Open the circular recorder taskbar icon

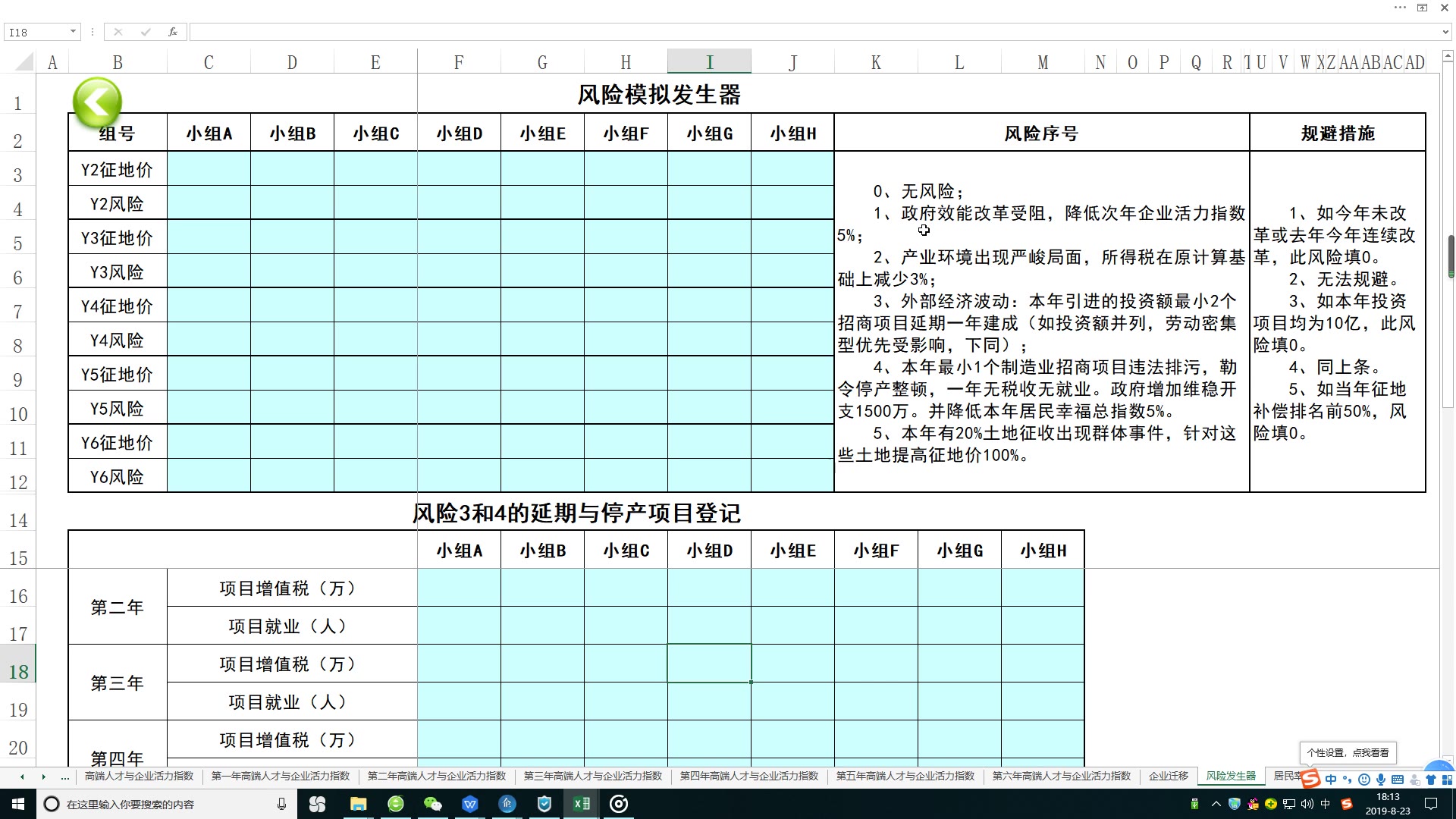coord(619,804)
